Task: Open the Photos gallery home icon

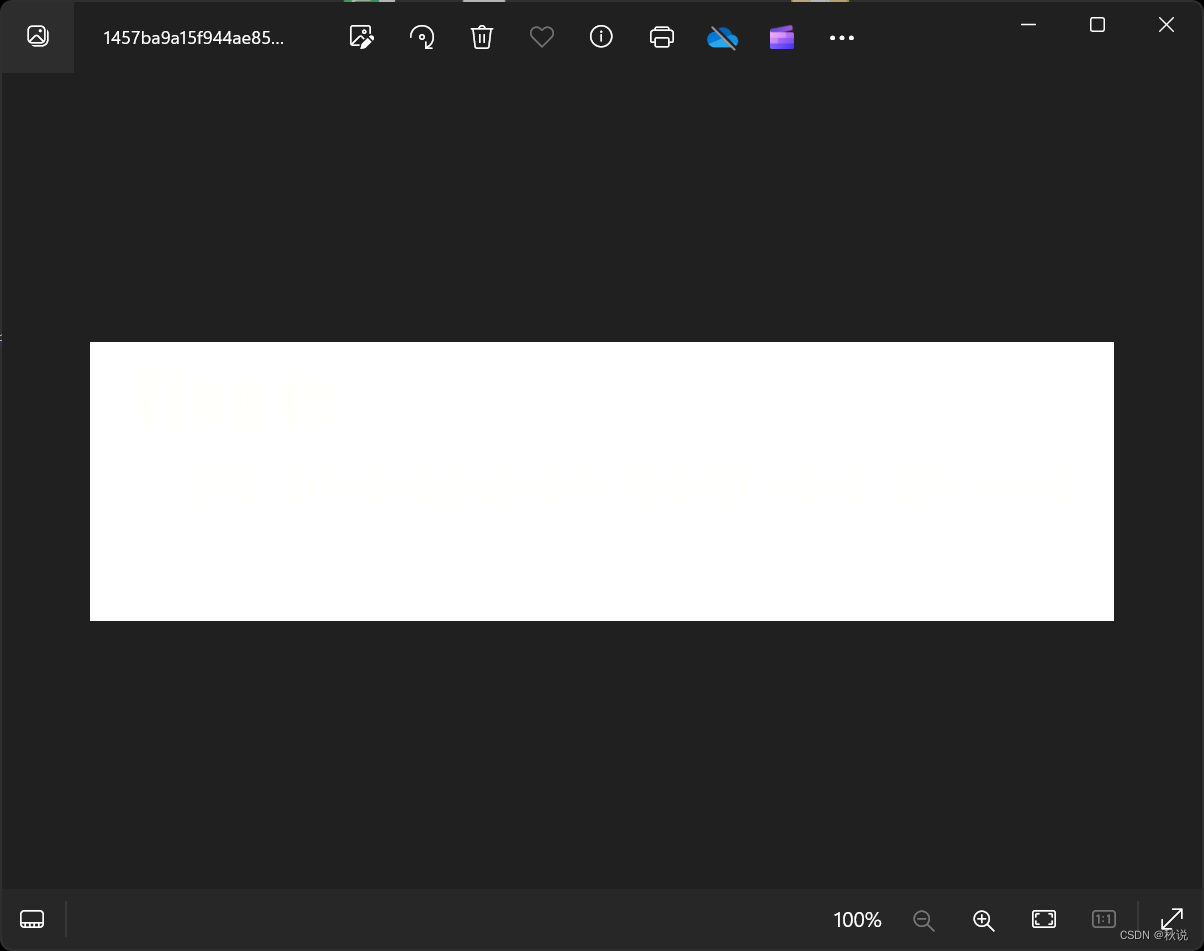Action: tap(37, 37)
